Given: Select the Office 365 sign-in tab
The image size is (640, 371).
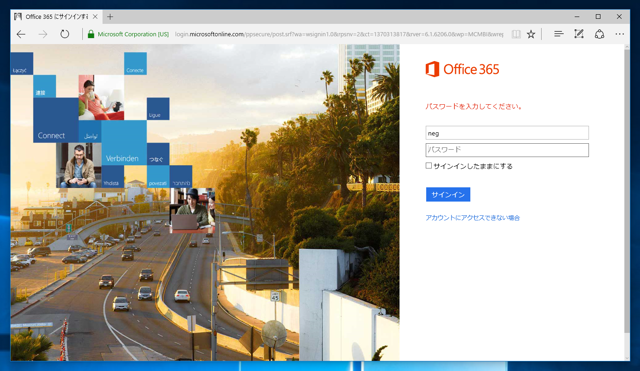Looking at the screenshot, I should pyautogui.click(x=56, y=17).
